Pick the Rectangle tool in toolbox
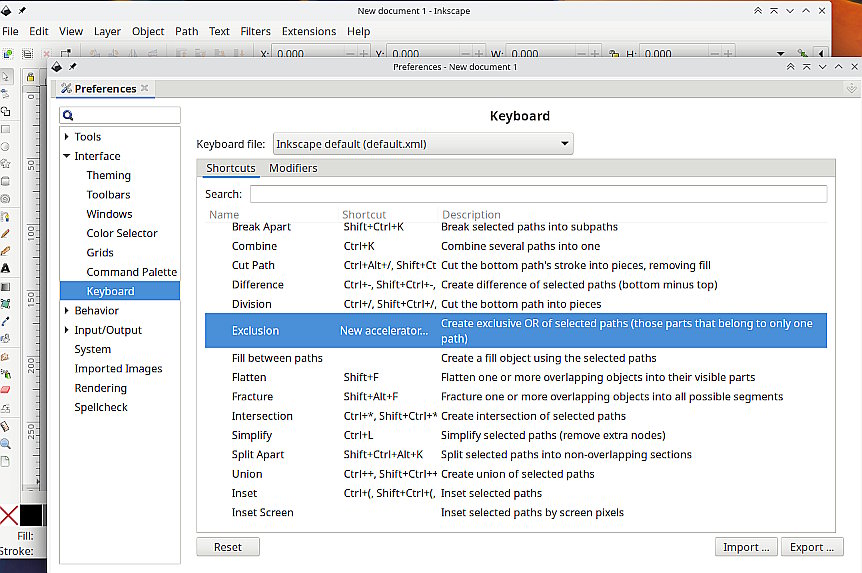This screenshot has width=862, height=573. 6,129
